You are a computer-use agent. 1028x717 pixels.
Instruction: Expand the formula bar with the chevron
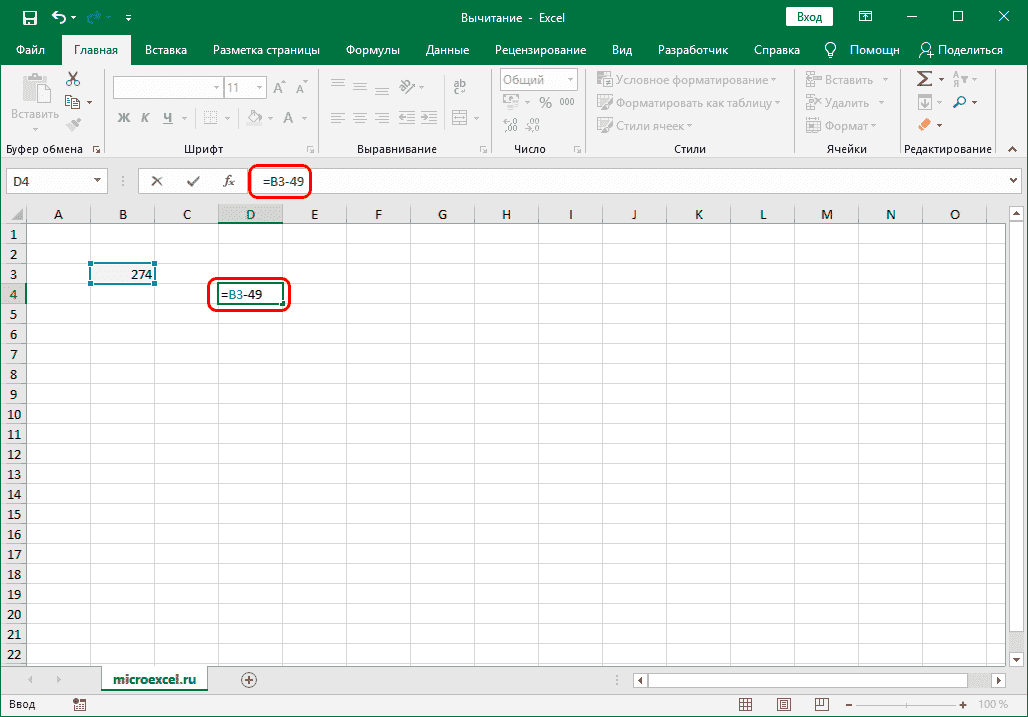(x=1013, y=181)
